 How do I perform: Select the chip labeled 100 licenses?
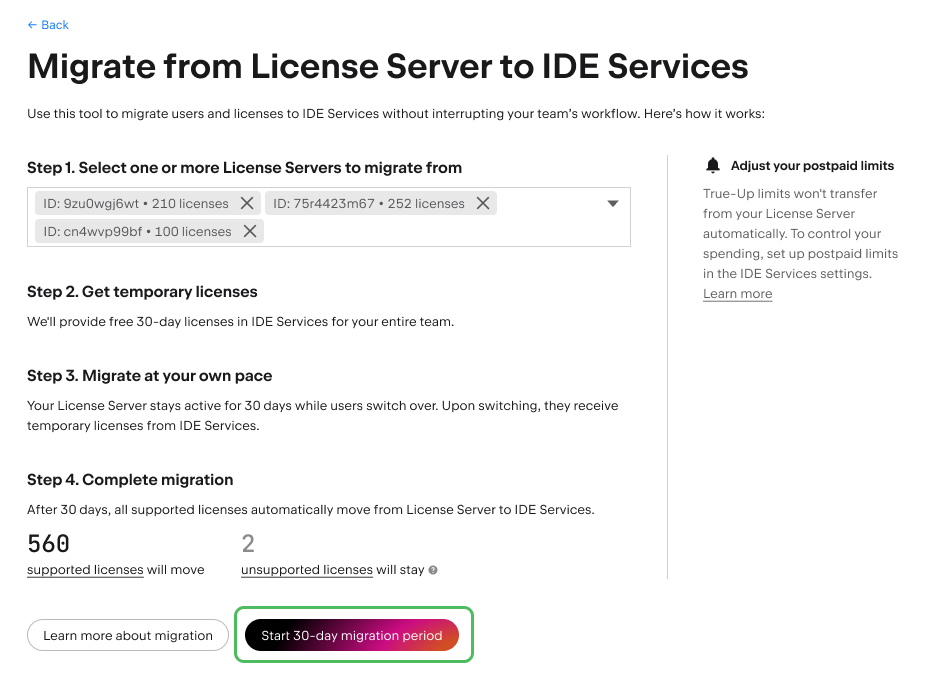pos(137,231)
